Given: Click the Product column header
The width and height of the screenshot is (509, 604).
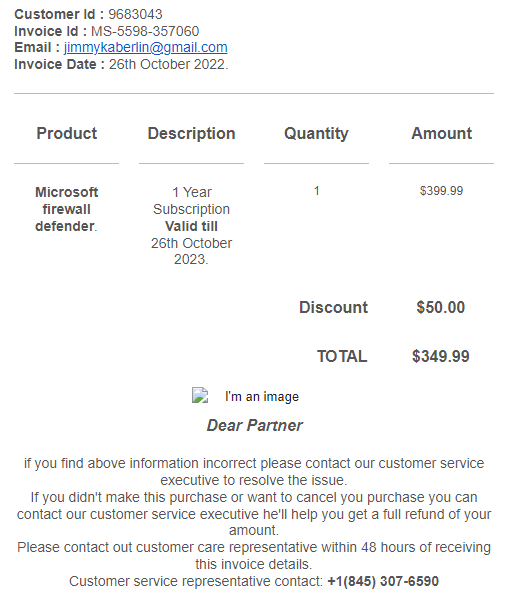Looking at the screenshot, I should (67, 133).
